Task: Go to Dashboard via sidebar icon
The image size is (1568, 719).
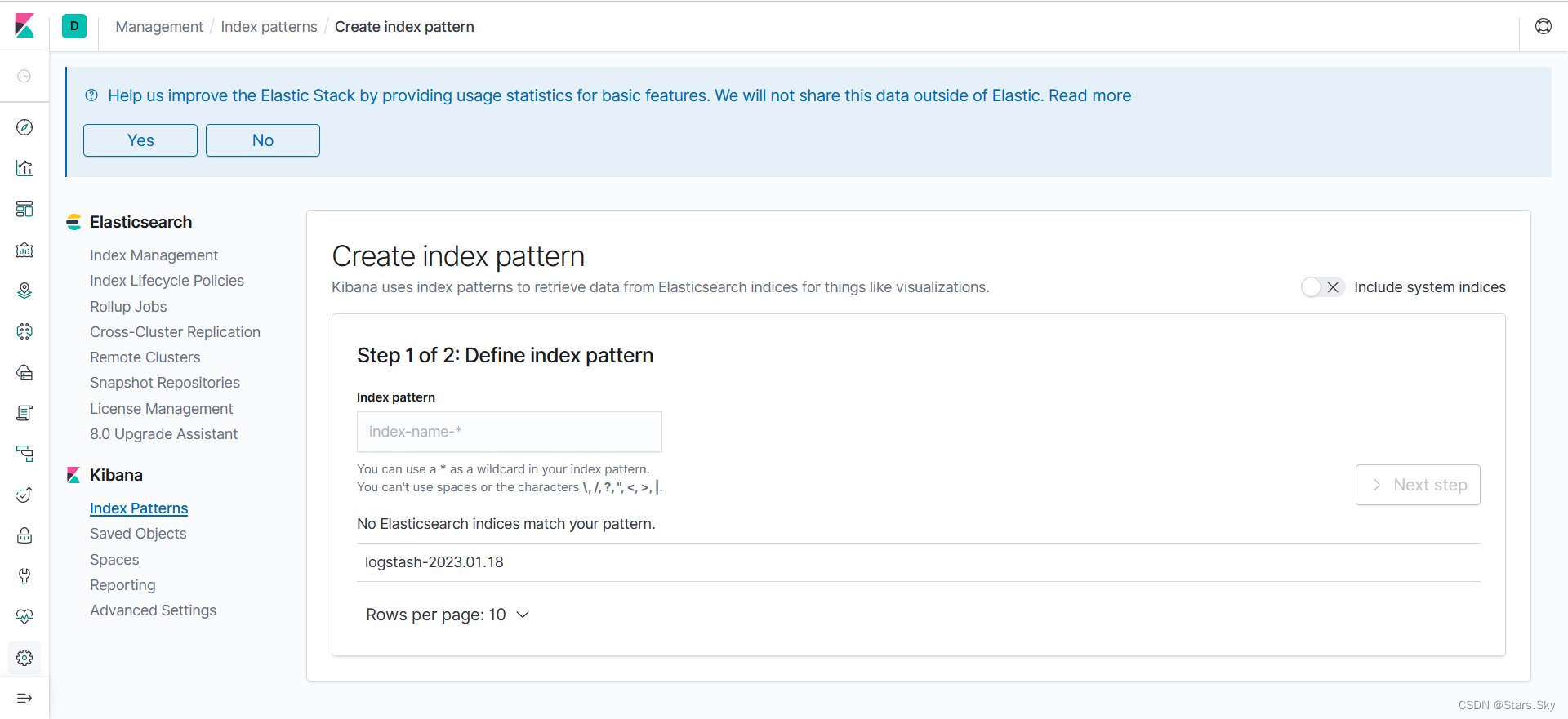Action: [24, 209]
